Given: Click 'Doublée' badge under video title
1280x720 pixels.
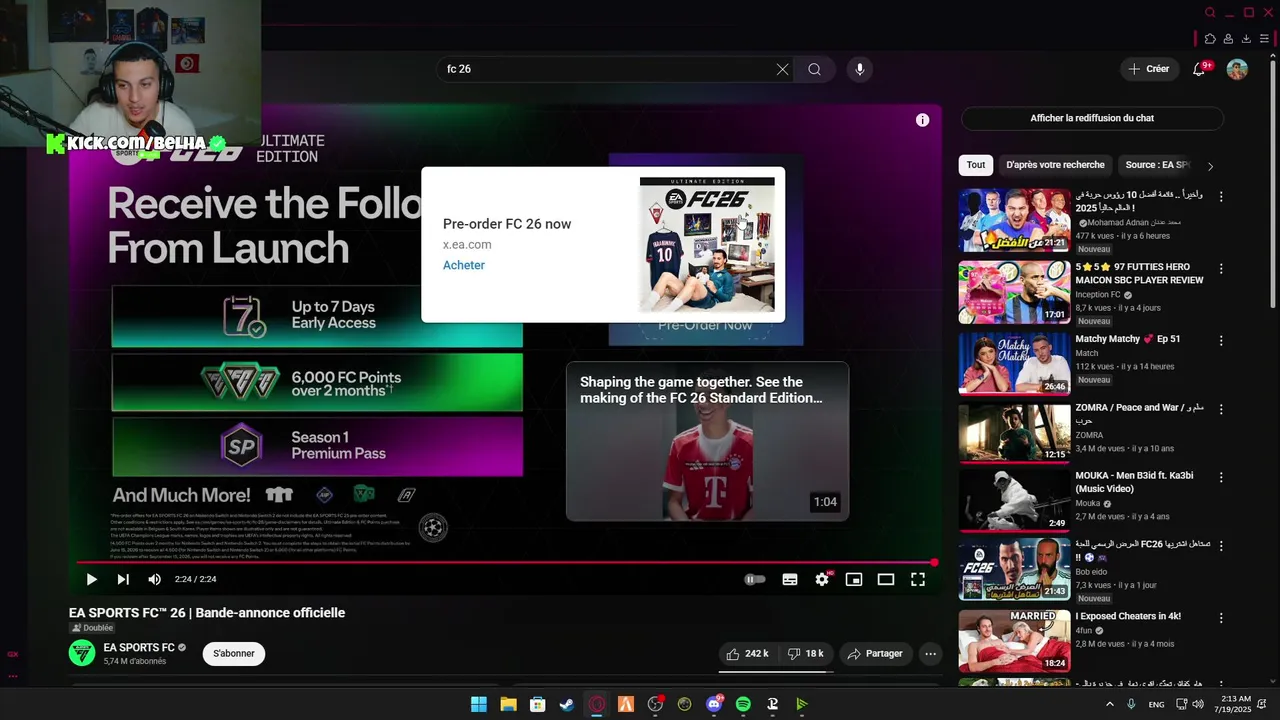Looking at the screenshot, I should (x=92, y=628).
